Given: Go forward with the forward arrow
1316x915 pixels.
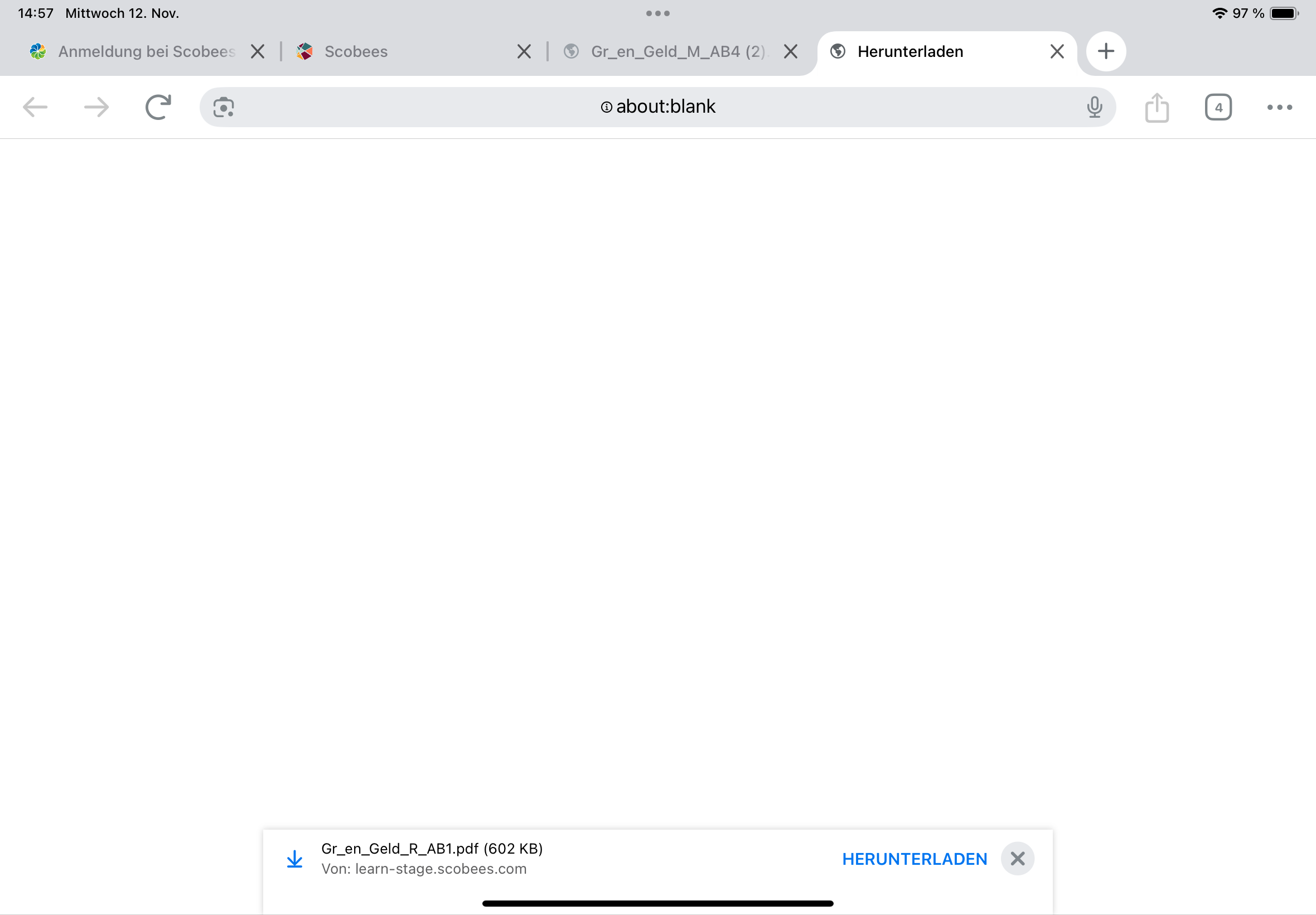Looking at the screenshot, I should (96, 107).
